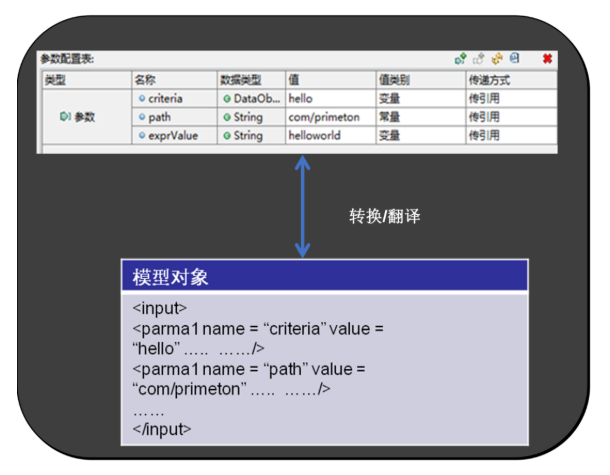Viewport: 610px width, 475px height.
Task: Click the blue document toolbar icon
Action: (x=514, y=59)
